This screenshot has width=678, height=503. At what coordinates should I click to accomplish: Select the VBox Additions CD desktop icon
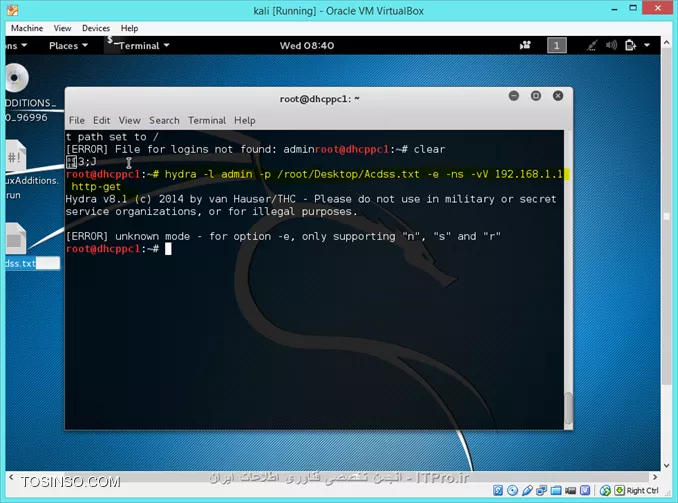pos(16,78)
